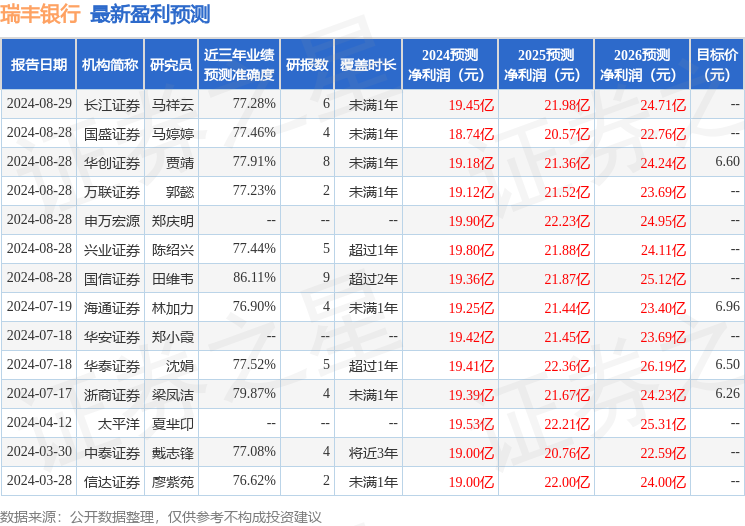Click the 2024-03-30 report date
This screenshot has width=745, height=526.
39,451
